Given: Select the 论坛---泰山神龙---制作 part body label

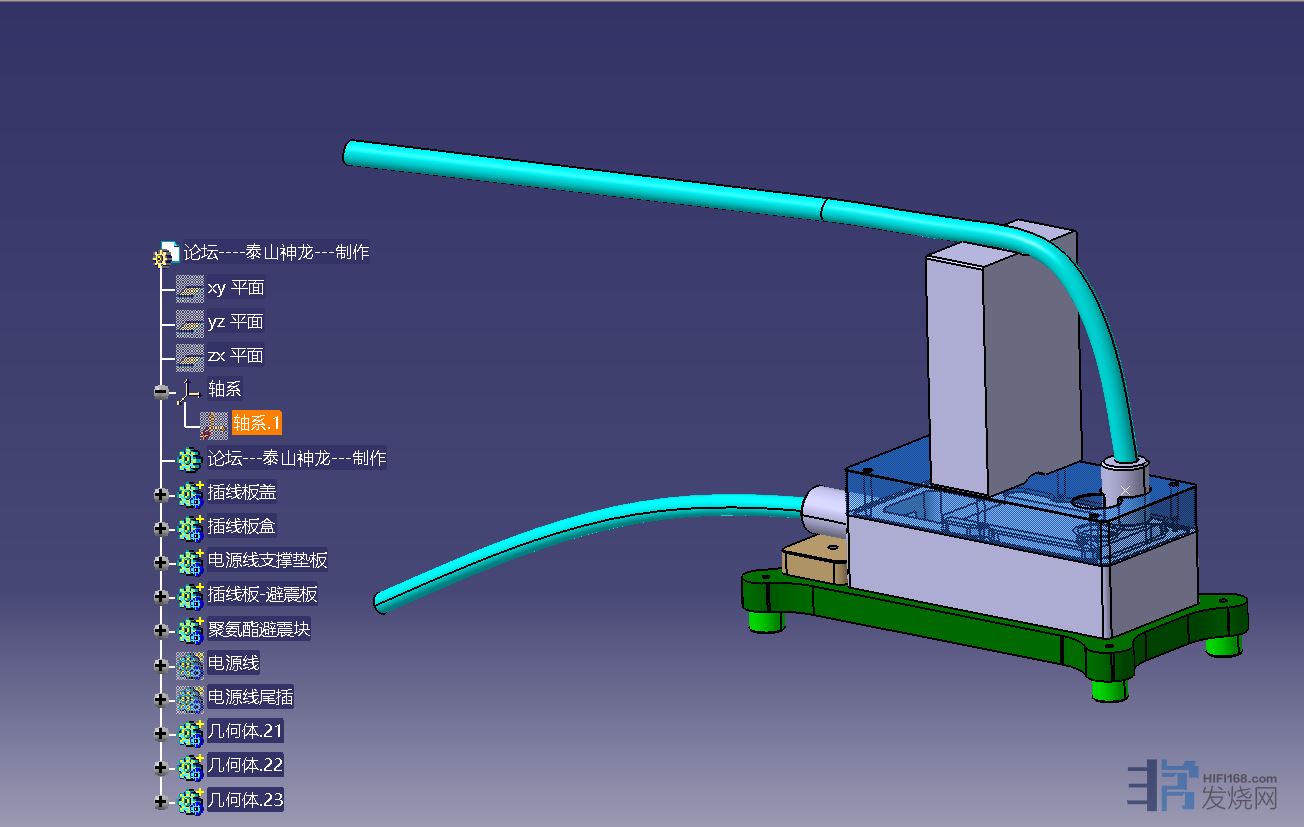Looking at the screenshot, I should point(296,459).
